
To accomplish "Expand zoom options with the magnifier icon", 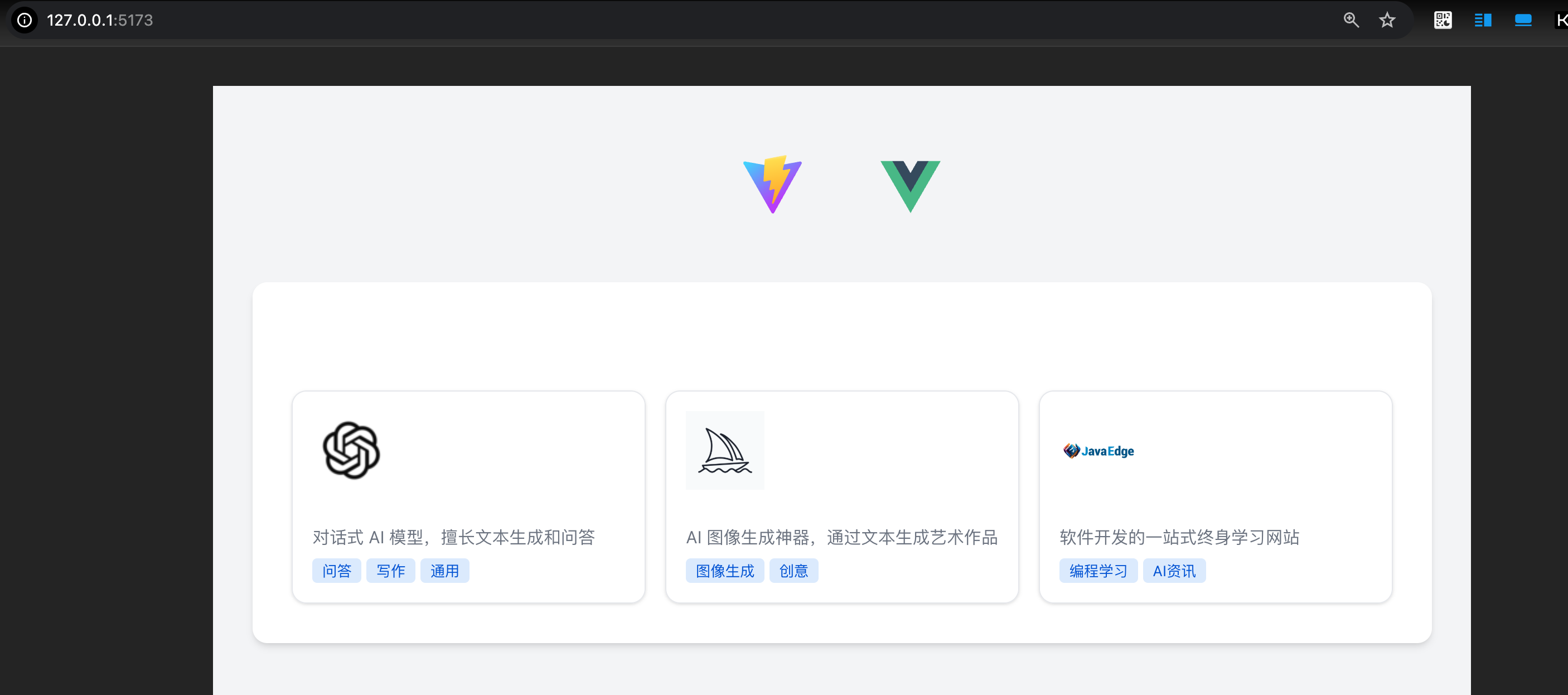I will coord(1351,20).
